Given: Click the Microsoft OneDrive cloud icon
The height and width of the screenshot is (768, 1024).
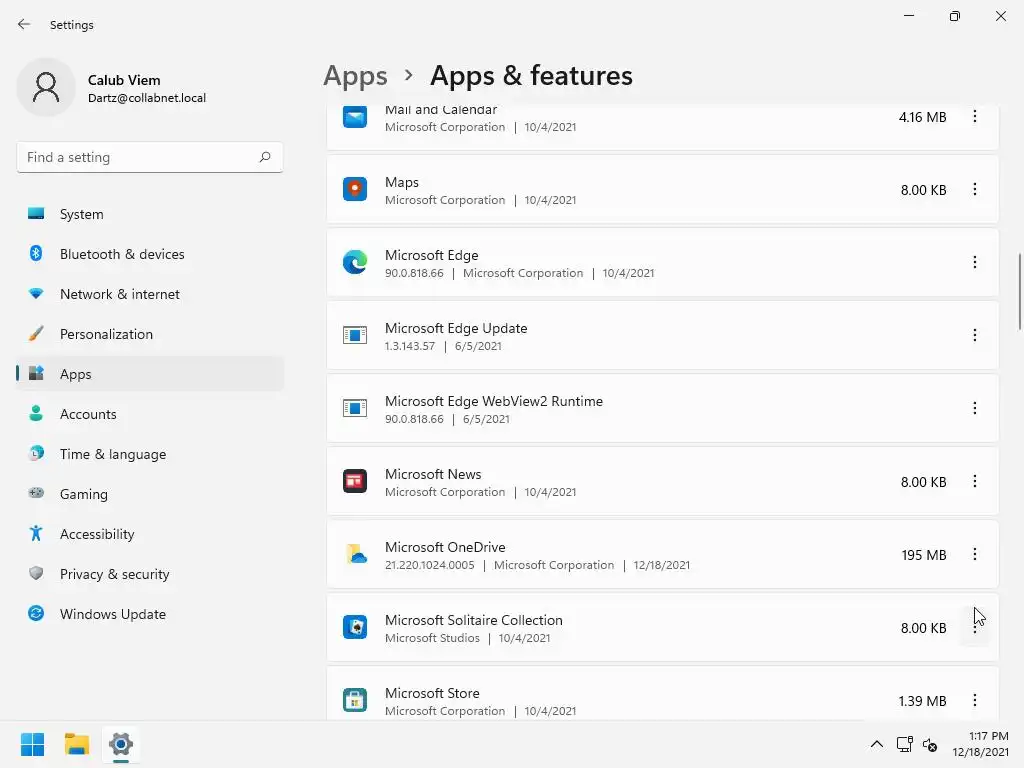Looking at the screenshot, I should point(355,555).
